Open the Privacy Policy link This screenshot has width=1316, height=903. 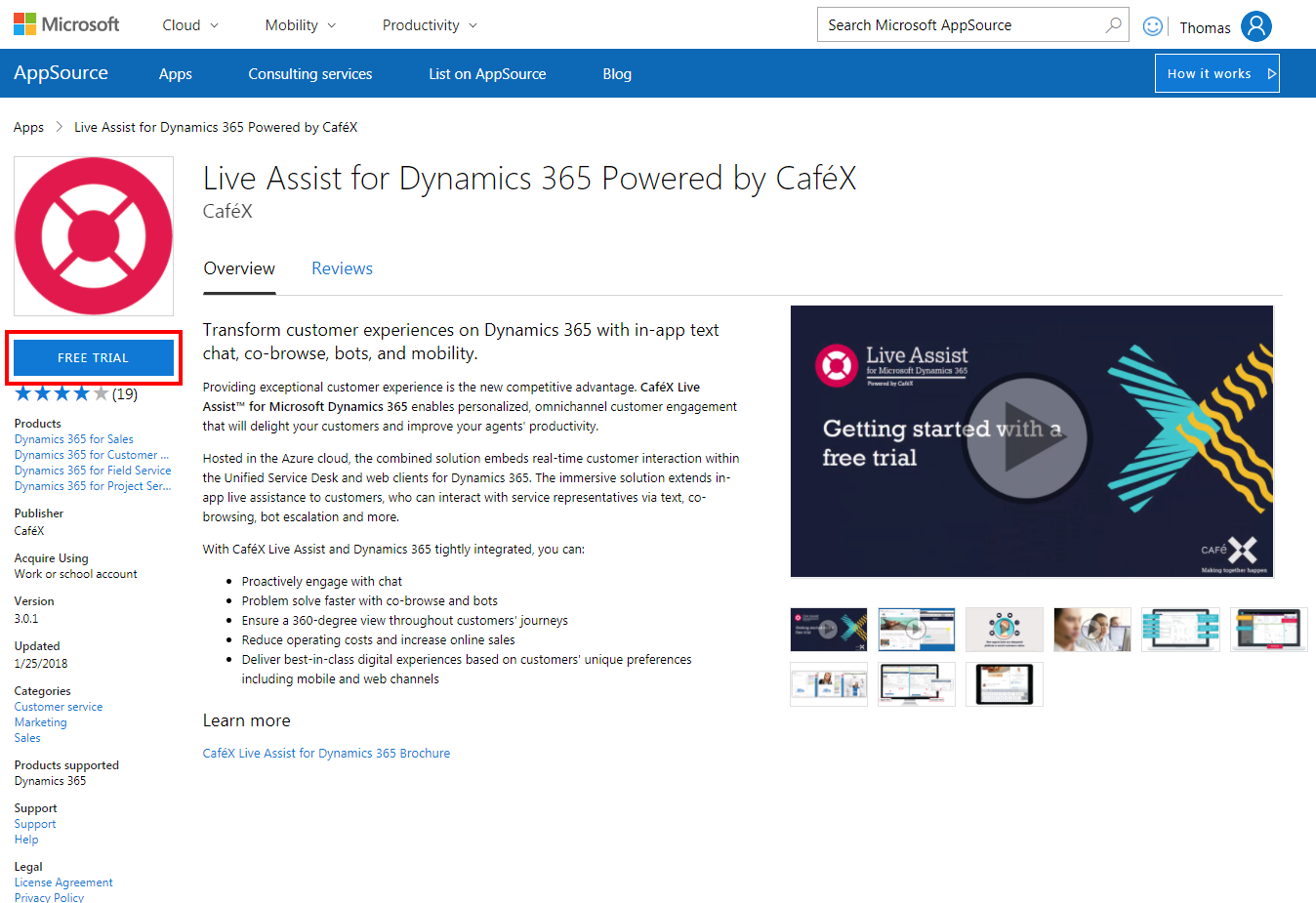tap(49, 897)
